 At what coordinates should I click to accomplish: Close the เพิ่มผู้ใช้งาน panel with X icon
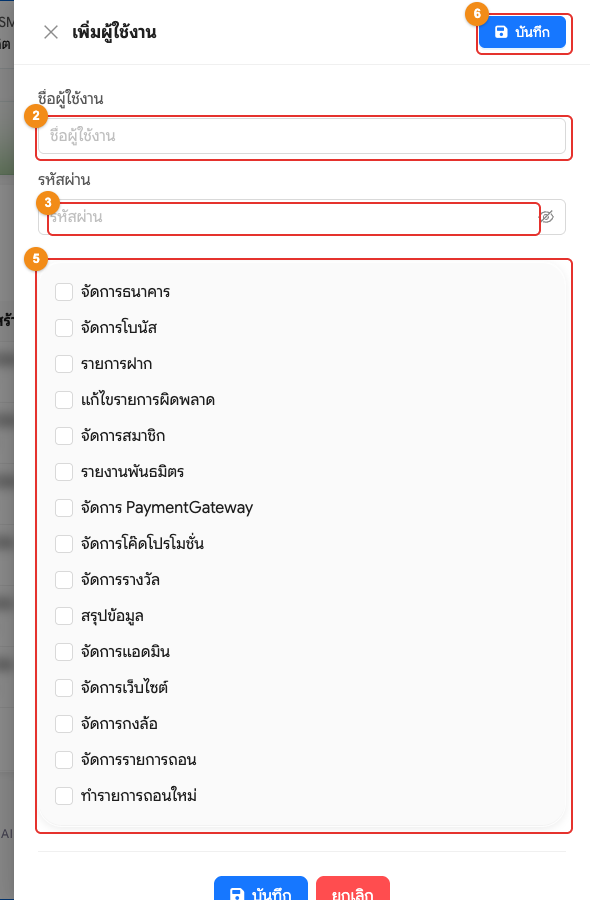coord(51,32)
